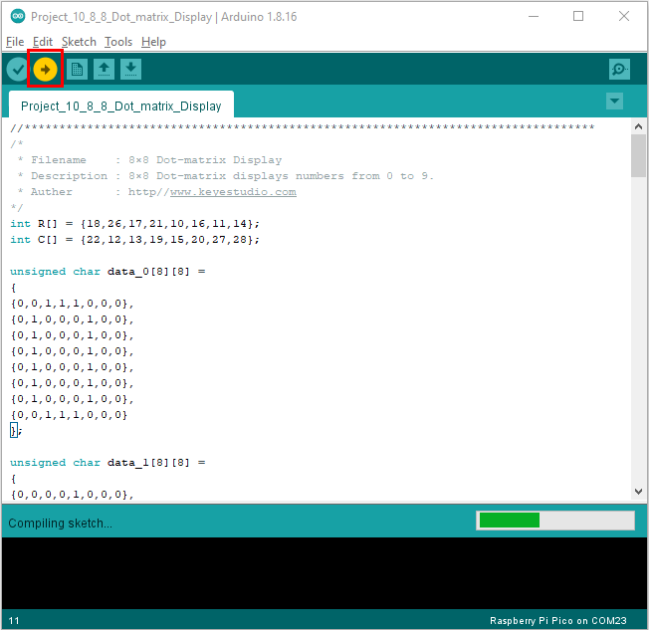This screenshot has width=650, height=631.
Task: Create a new sketch with New icon
Action: pos(77,69)
